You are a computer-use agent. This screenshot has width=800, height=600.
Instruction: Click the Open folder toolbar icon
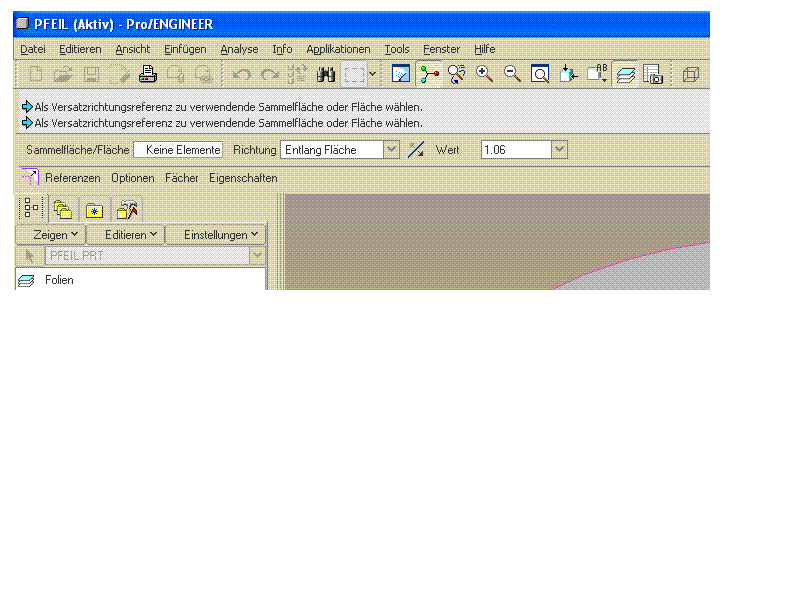(63, 74)
